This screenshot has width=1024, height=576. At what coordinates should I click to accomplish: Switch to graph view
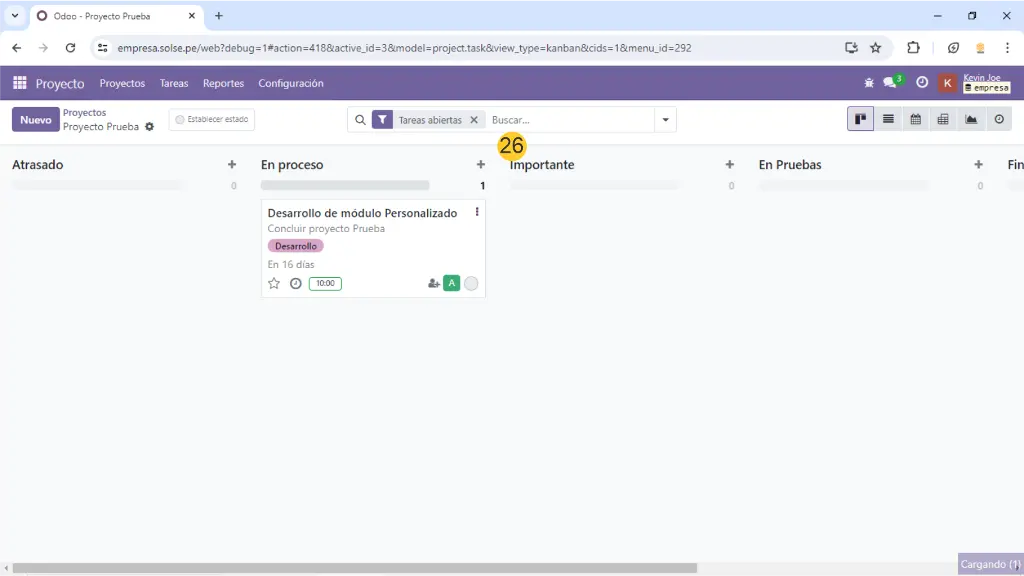coord(971,120)
